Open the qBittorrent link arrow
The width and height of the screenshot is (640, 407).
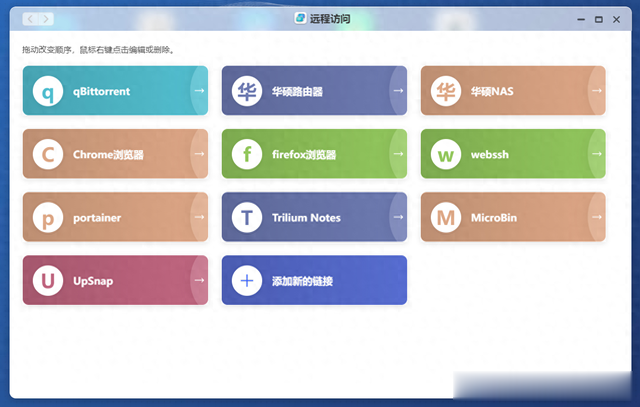[x=199, y=91]
